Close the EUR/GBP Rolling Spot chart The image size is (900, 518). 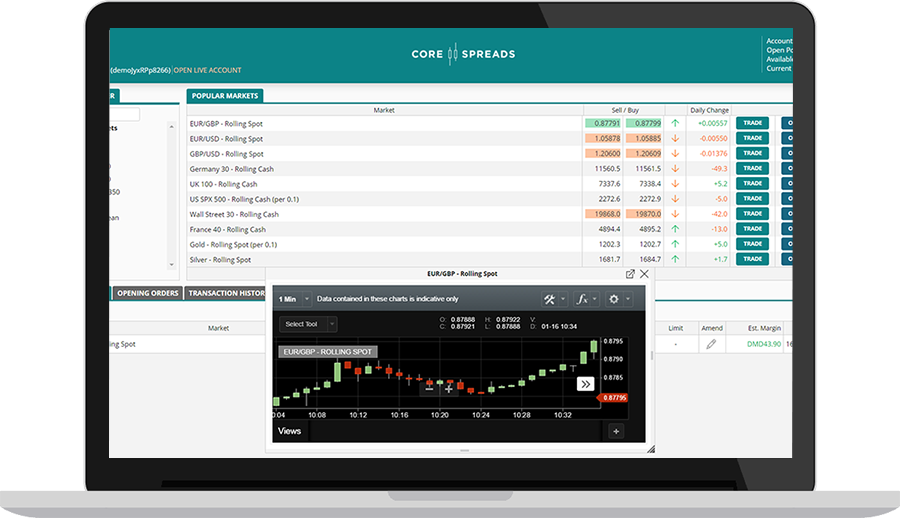click(645, 274)
